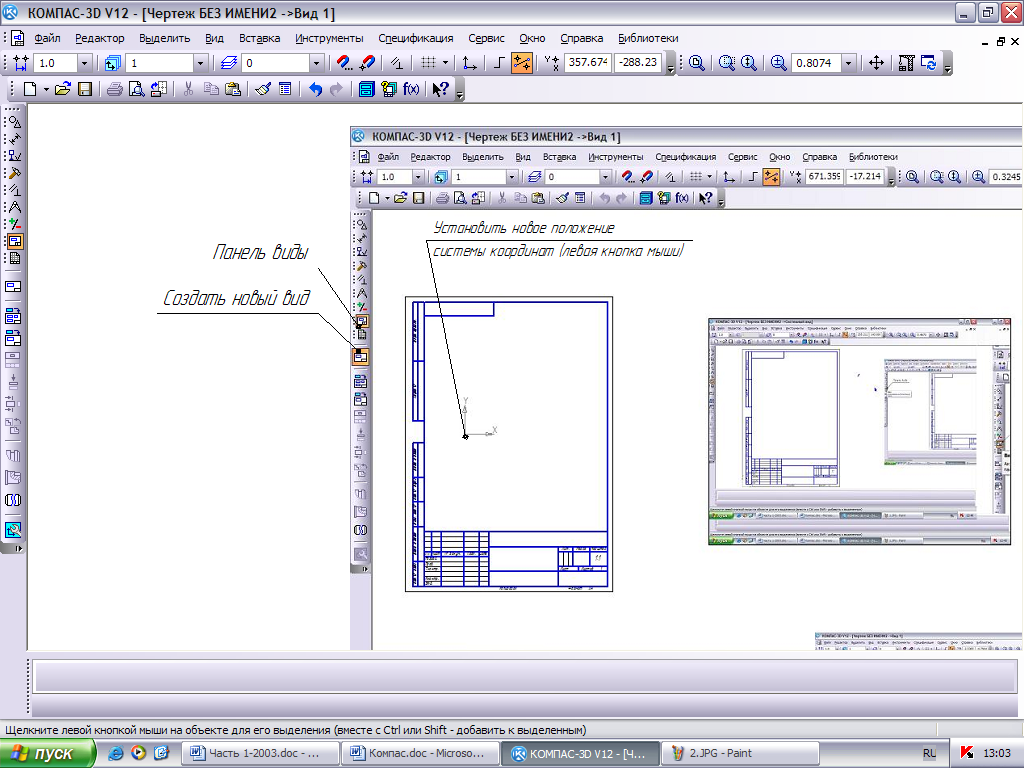This screenshot has width=1024, height=768.
Task: Open the New document dropdown arrow
Action: [46, 89]
